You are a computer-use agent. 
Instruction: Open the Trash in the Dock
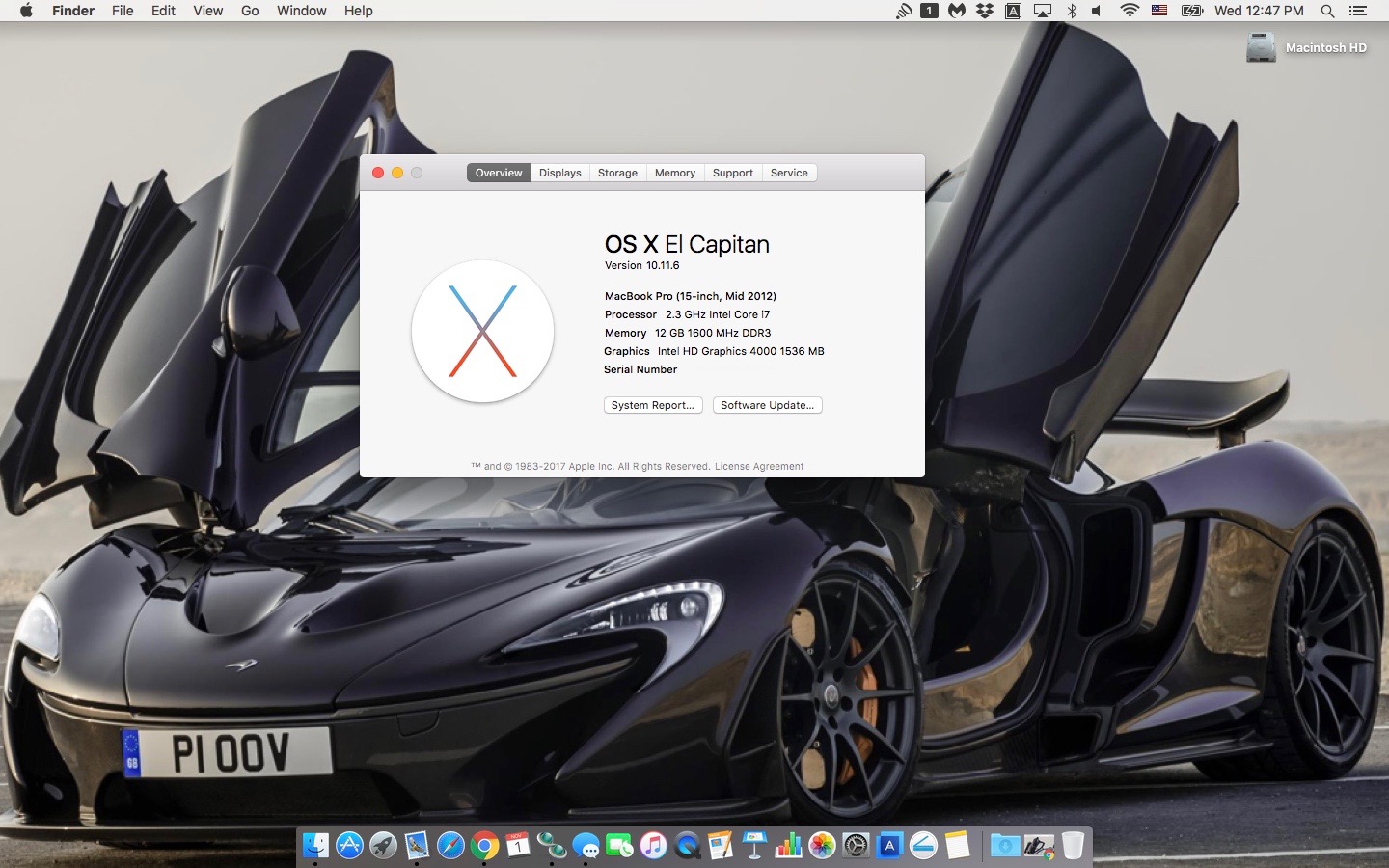(1073, 846)
